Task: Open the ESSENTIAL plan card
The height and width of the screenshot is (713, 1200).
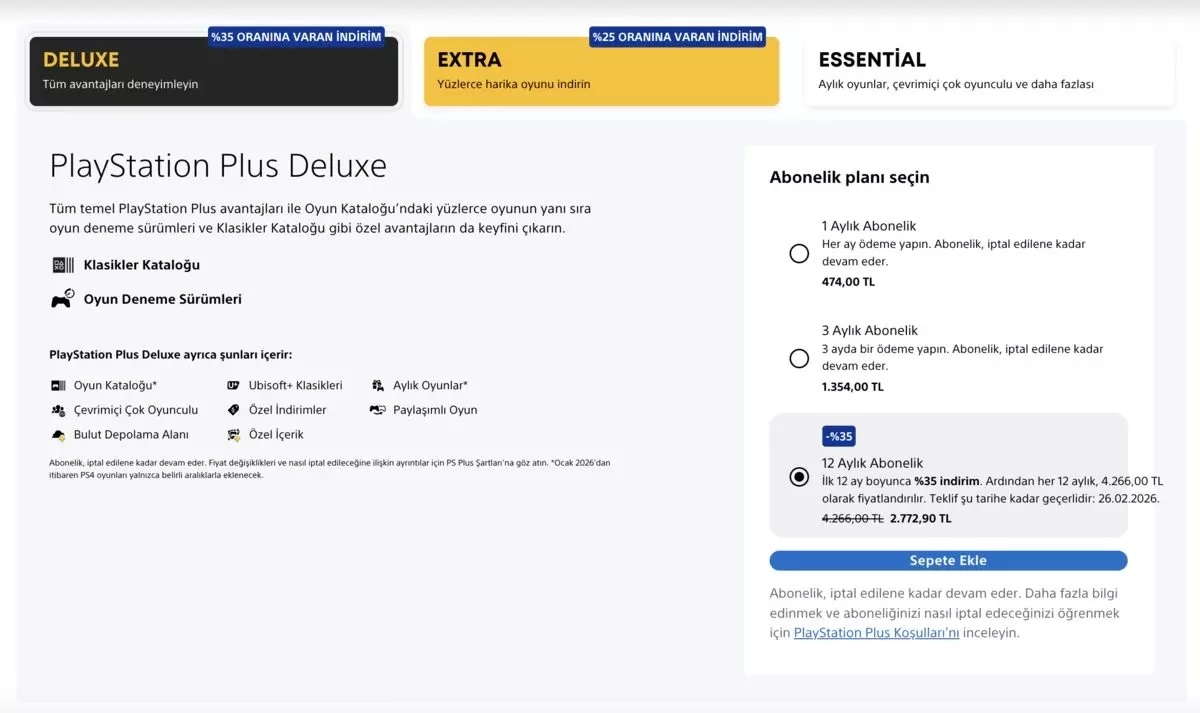Action: pos(988,72)
